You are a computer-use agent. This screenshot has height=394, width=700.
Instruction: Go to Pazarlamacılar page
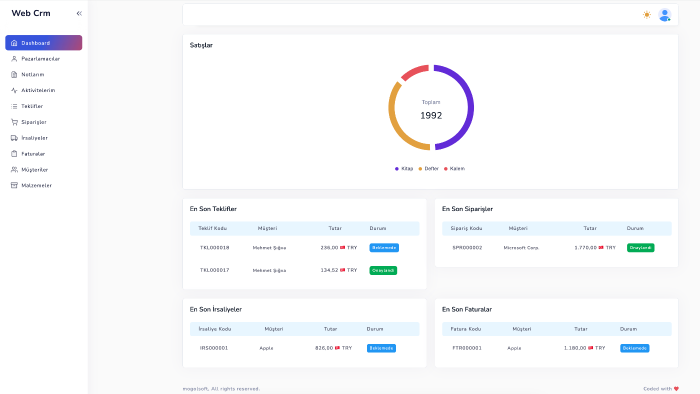pos(44,59)
